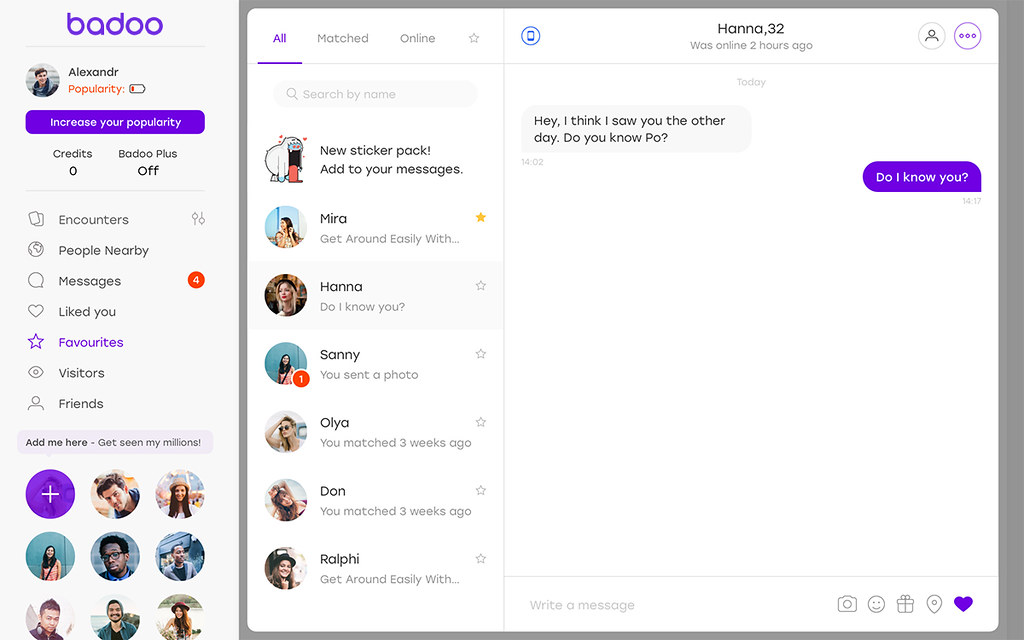1024x640 pixels.
Task: Switch to the All conversations tab
Action: point(280,39)
